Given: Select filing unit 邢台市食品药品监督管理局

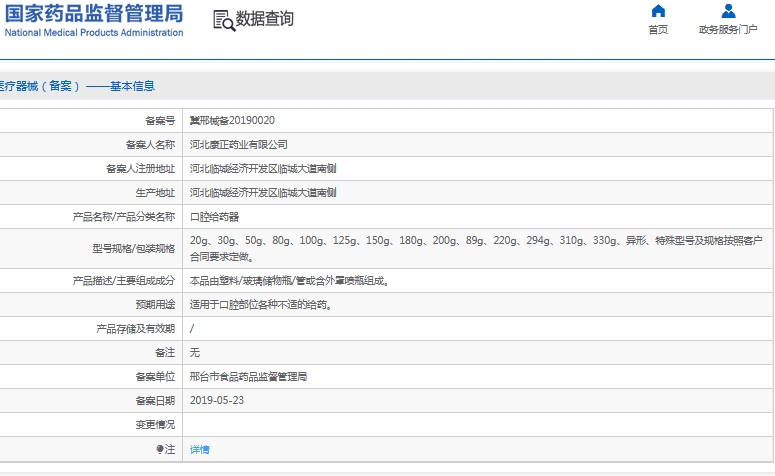Looking at the screenshot, I should pyautogui.click(x=249, y=377).
